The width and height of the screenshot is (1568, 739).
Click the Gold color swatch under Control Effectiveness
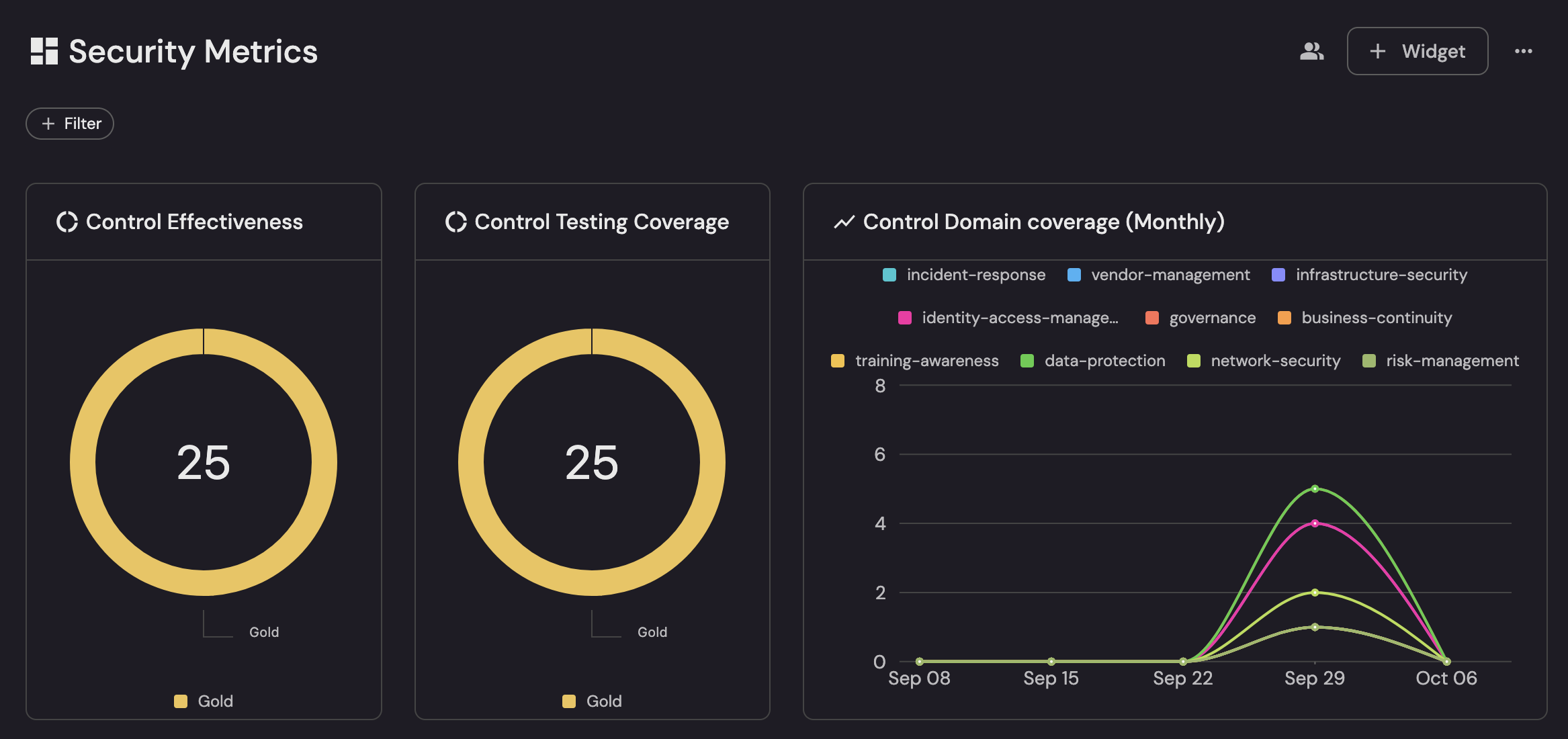pyautogui.click(x=181, y=701)
